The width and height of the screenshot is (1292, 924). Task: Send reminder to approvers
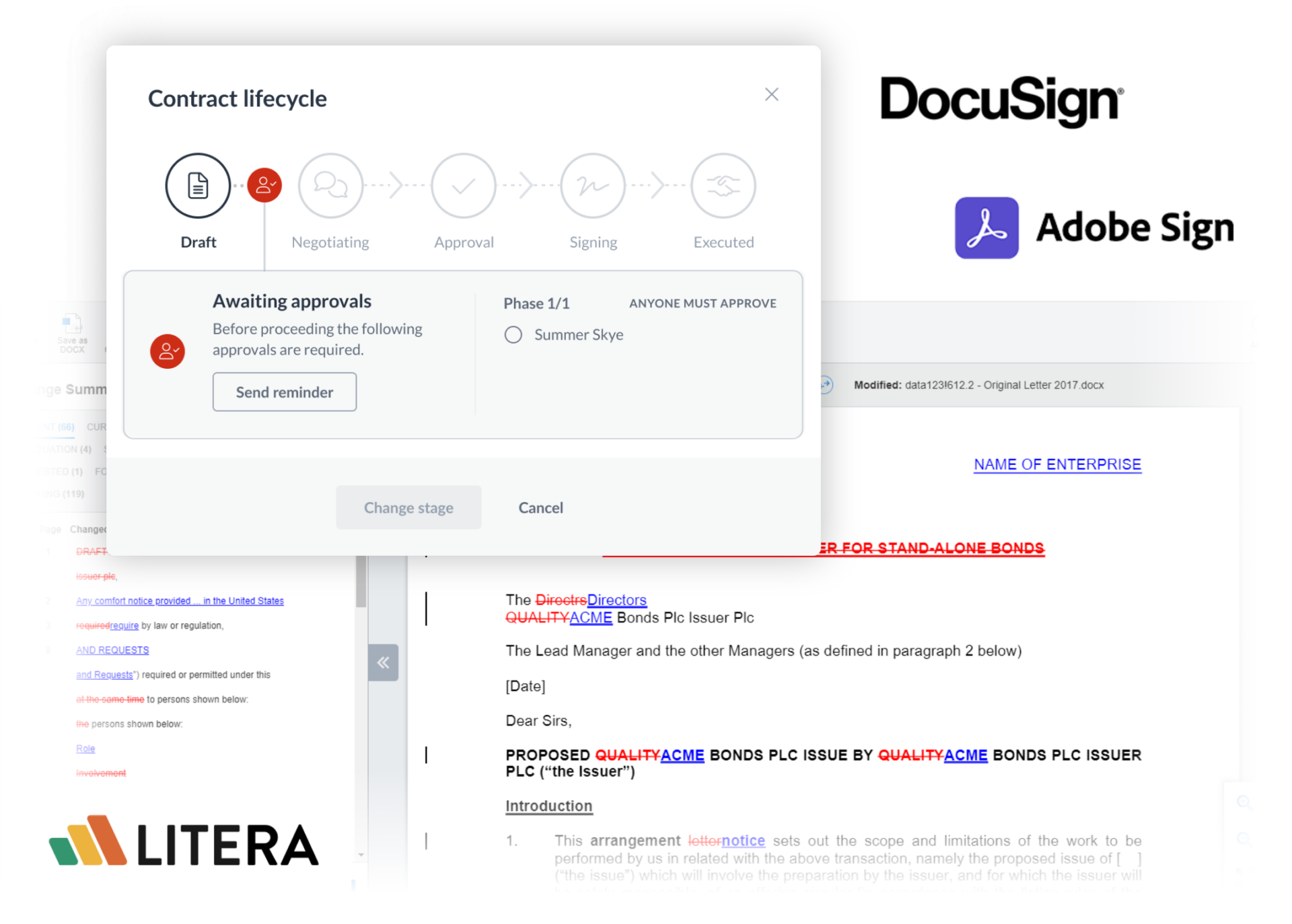click(x=285, y=392)
